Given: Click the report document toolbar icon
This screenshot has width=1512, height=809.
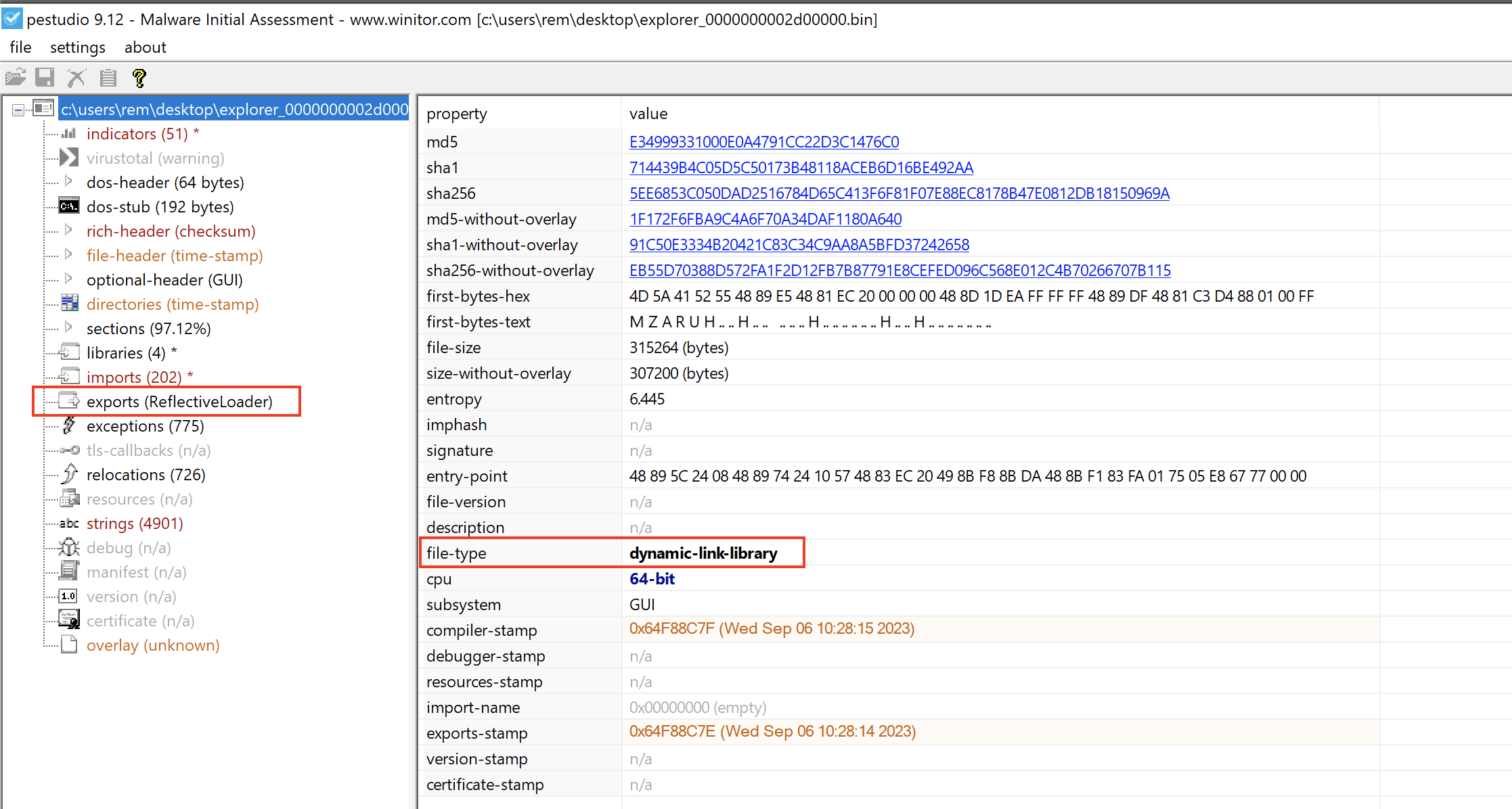Looking at the screenshot, I should 108,78.
